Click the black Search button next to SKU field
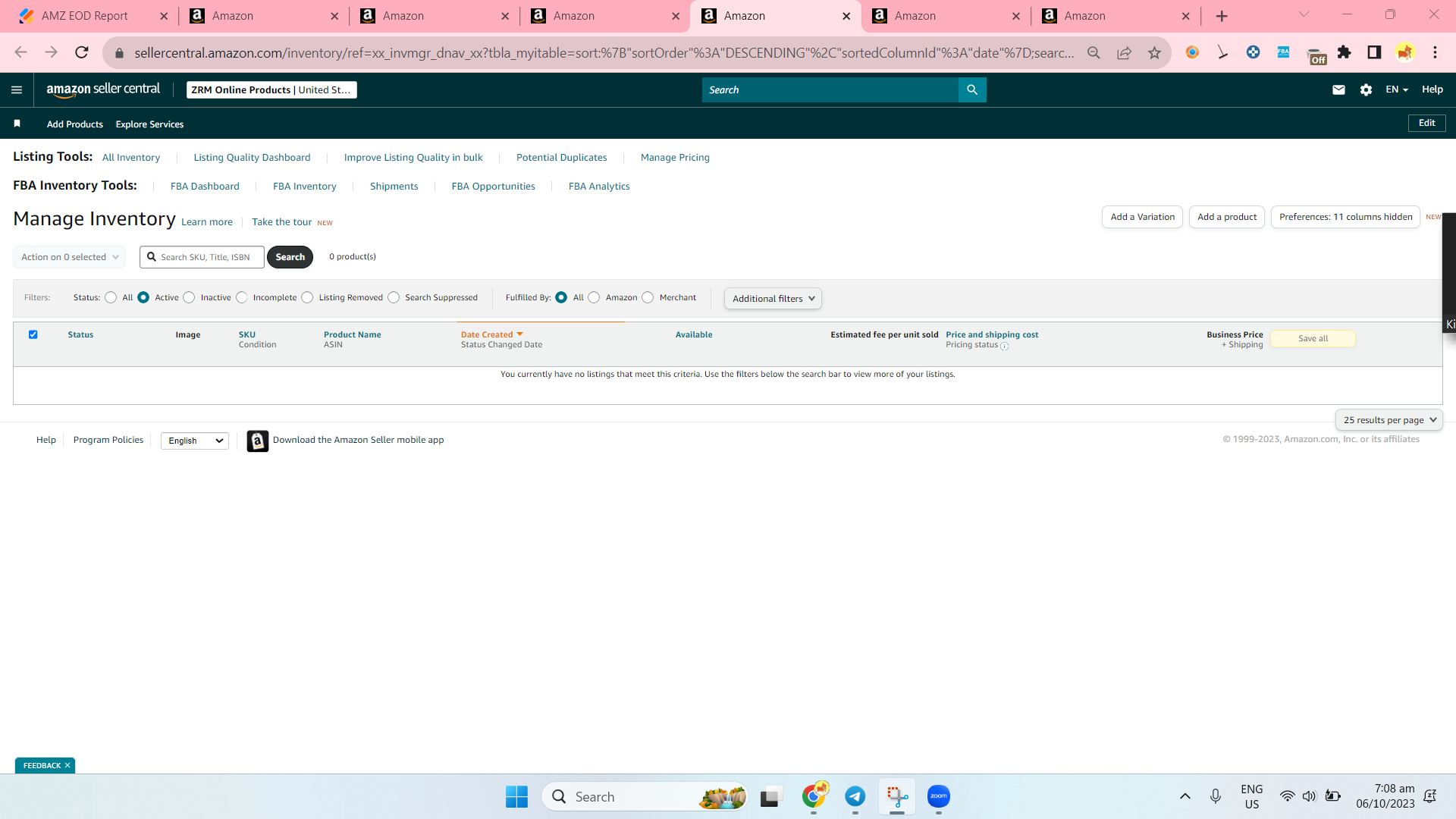 [x=290, y=257]
